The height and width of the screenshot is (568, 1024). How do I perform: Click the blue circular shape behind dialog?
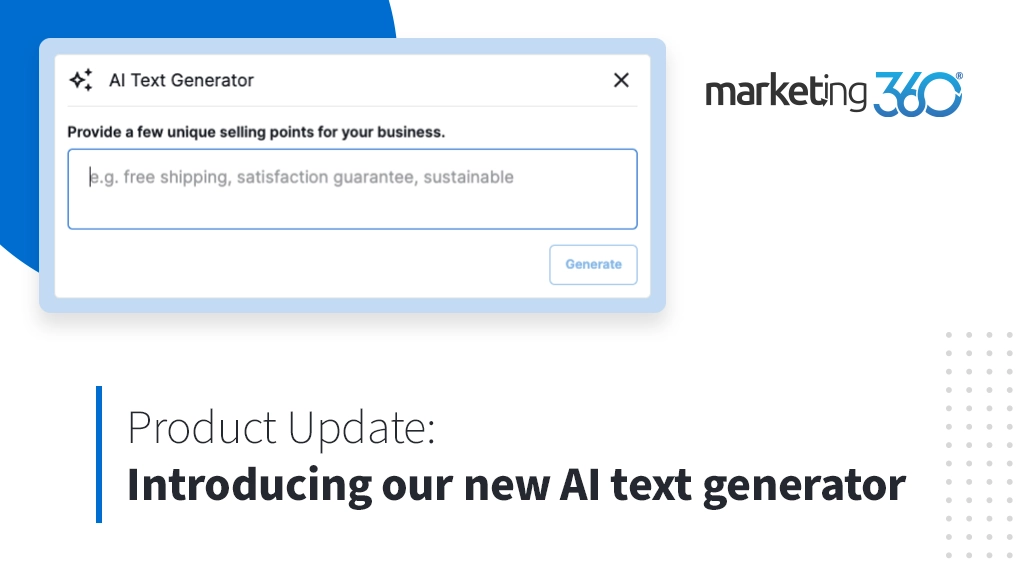coord(200,20)
